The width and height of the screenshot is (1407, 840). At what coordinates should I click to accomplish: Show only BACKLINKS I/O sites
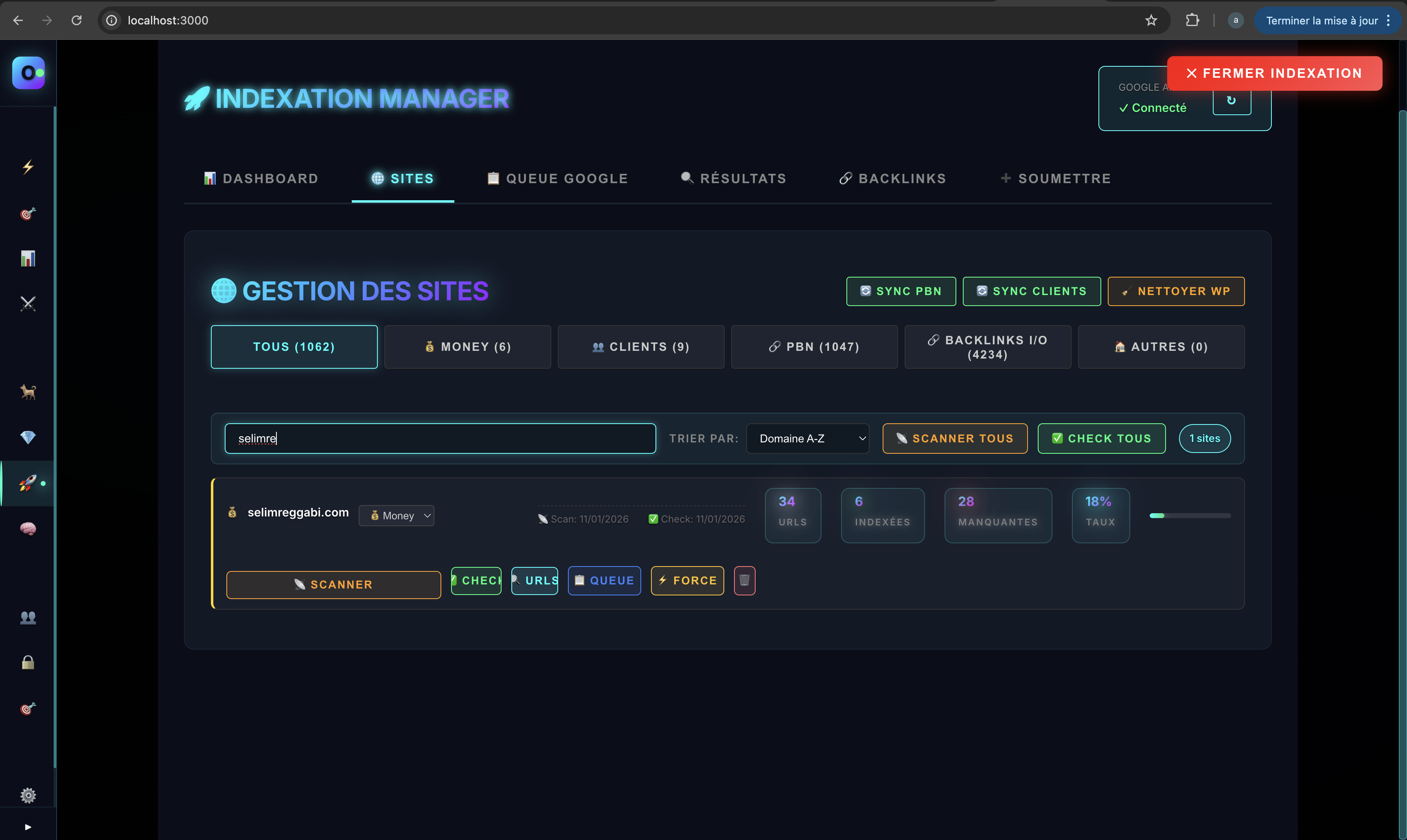click(987, 346)
